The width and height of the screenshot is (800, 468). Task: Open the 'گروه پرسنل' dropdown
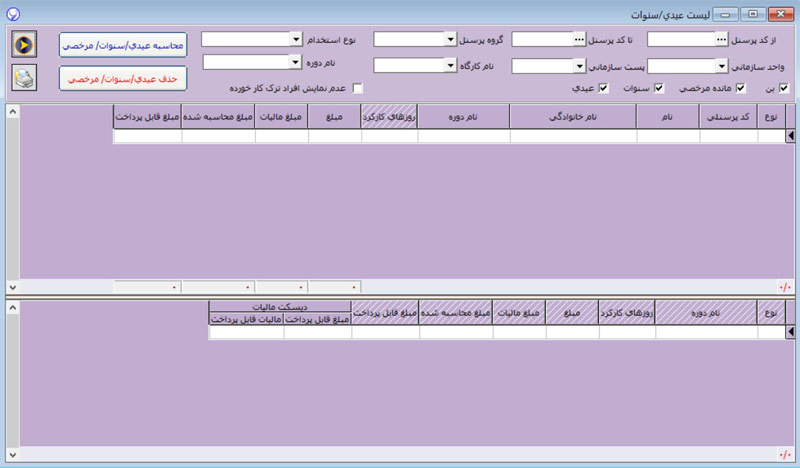(x=450, y=39)
